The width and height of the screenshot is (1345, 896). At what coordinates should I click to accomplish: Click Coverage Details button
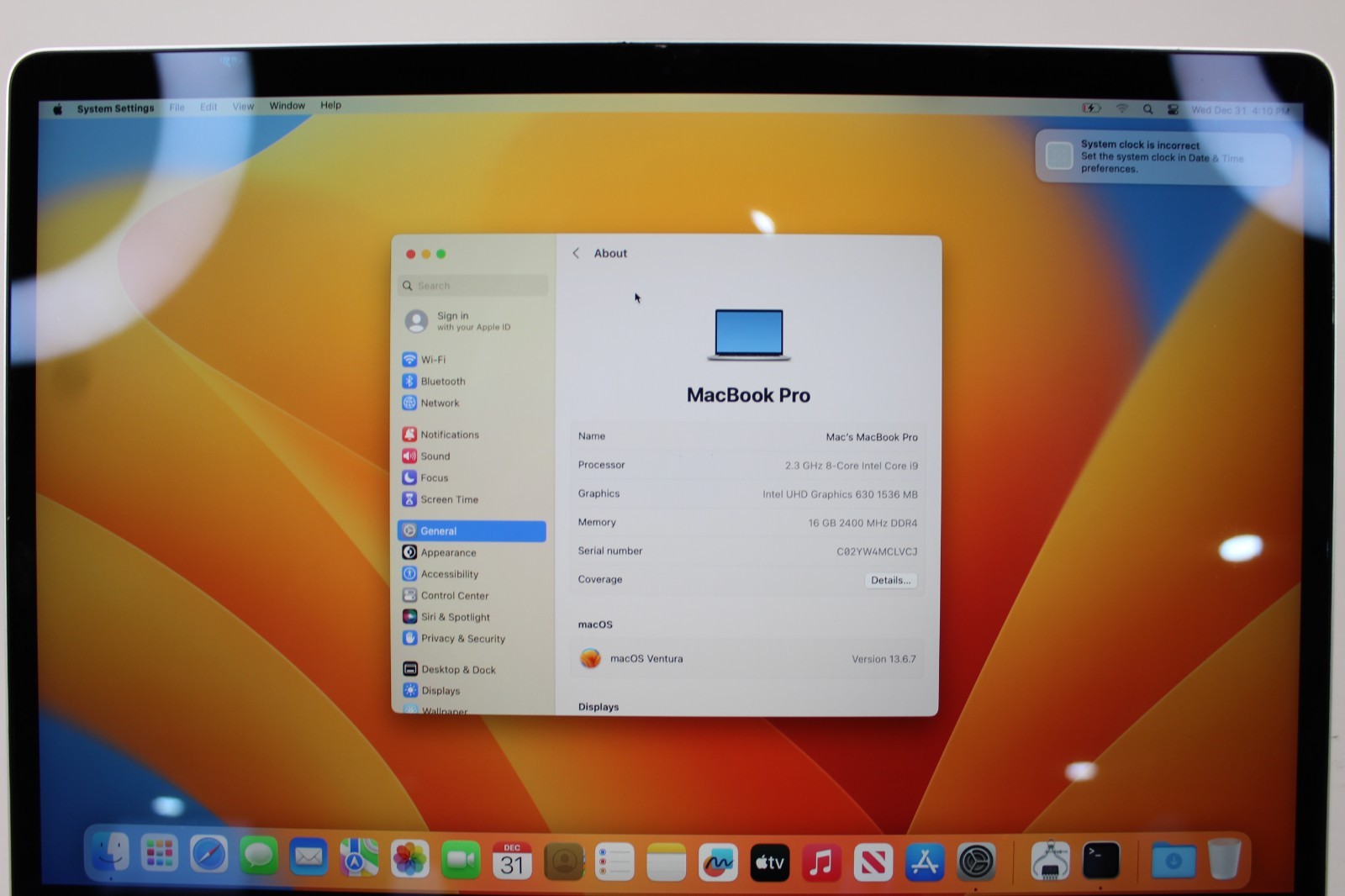(890, 580)
